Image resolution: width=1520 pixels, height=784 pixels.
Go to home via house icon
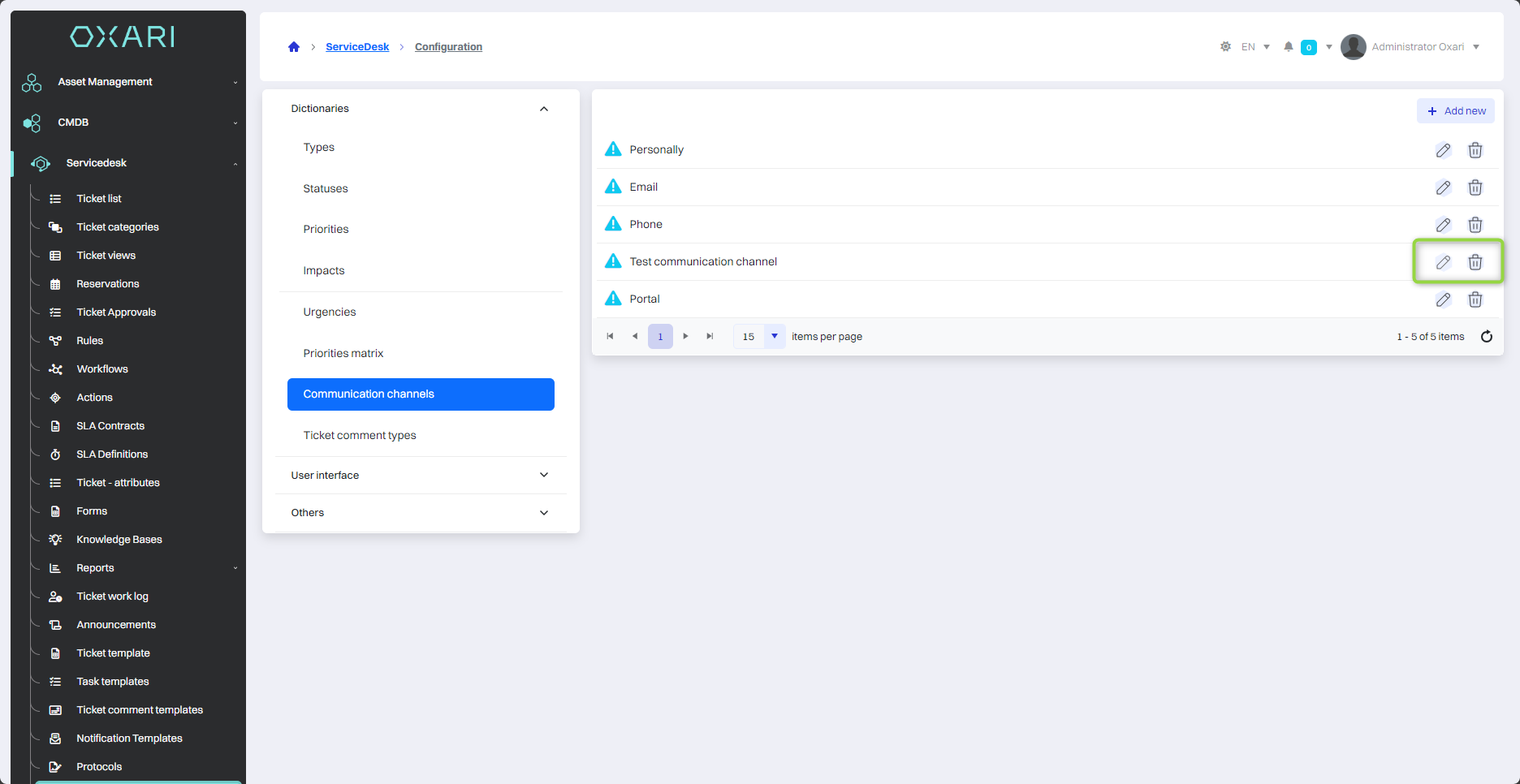coord(294,47)
